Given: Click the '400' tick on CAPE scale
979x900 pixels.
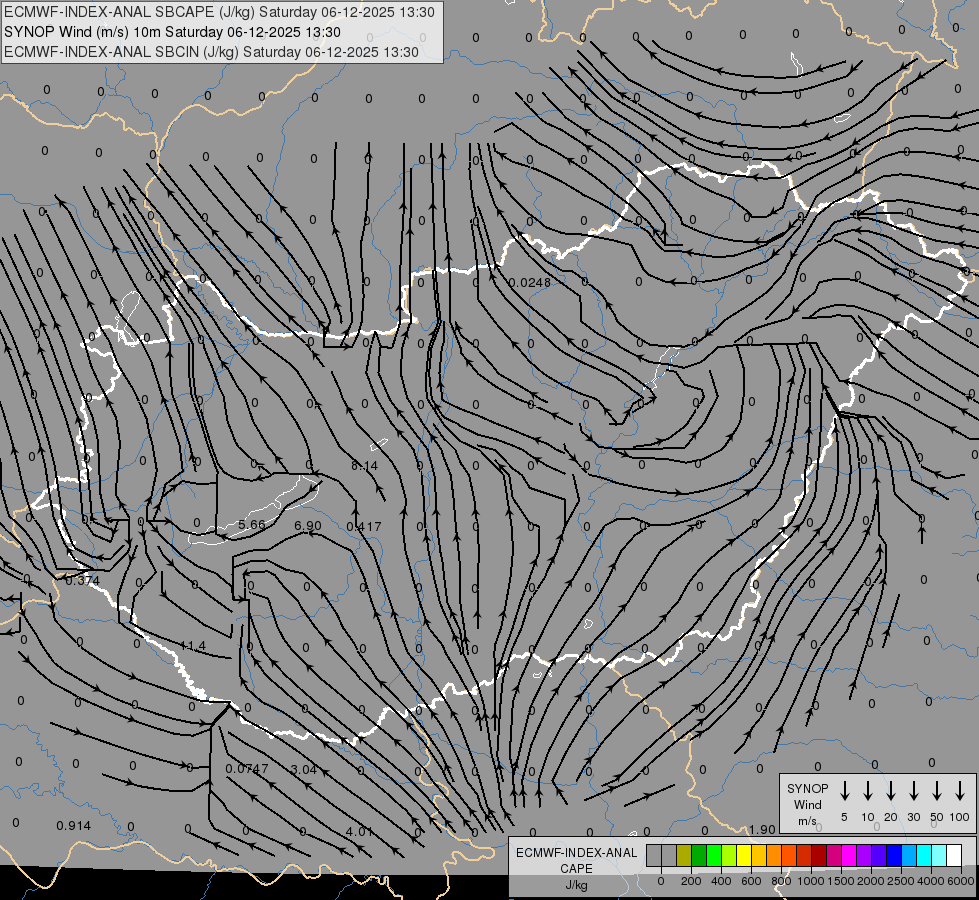Looking at the screenshot, I should 721,881.
